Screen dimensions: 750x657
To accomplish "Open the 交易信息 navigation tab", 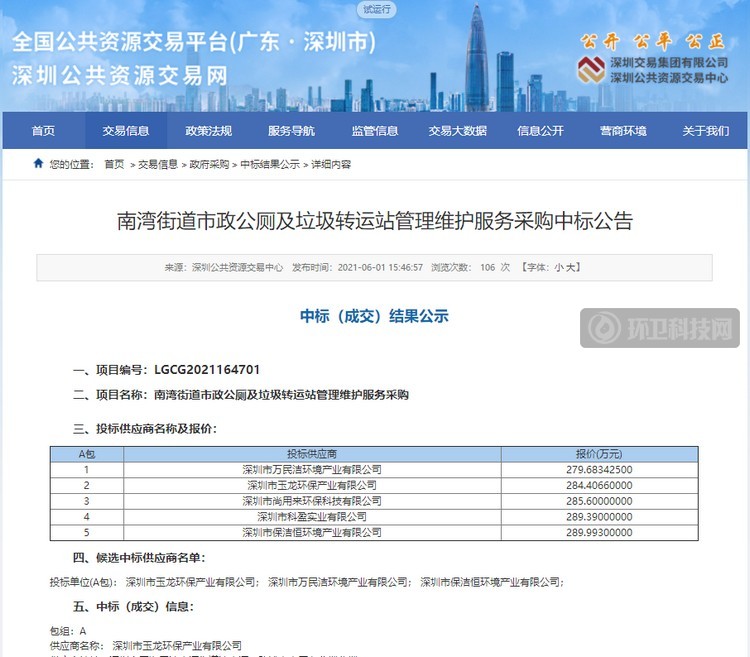I will point(126,131).
